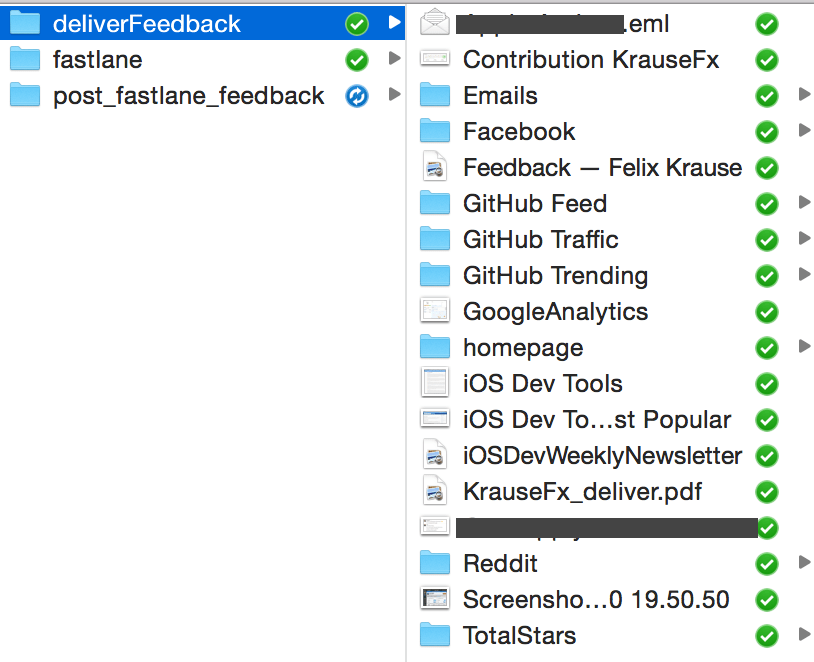Image resolution: width=814 pixels, height=662 pixels.
Task: Expand the GitHub Trending folder arrow
Action: pyautogui.click(x=804, y=274)
